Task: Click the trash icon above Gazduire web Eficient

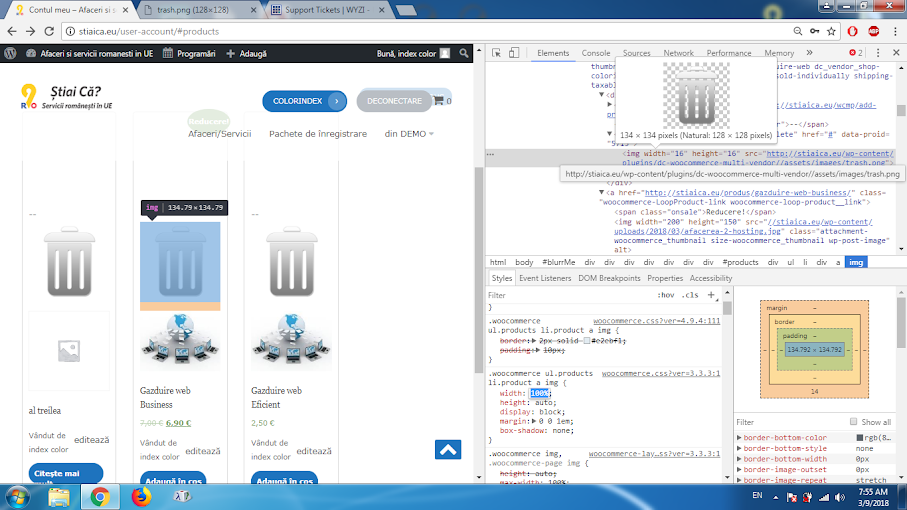Action: coord(292,261)
